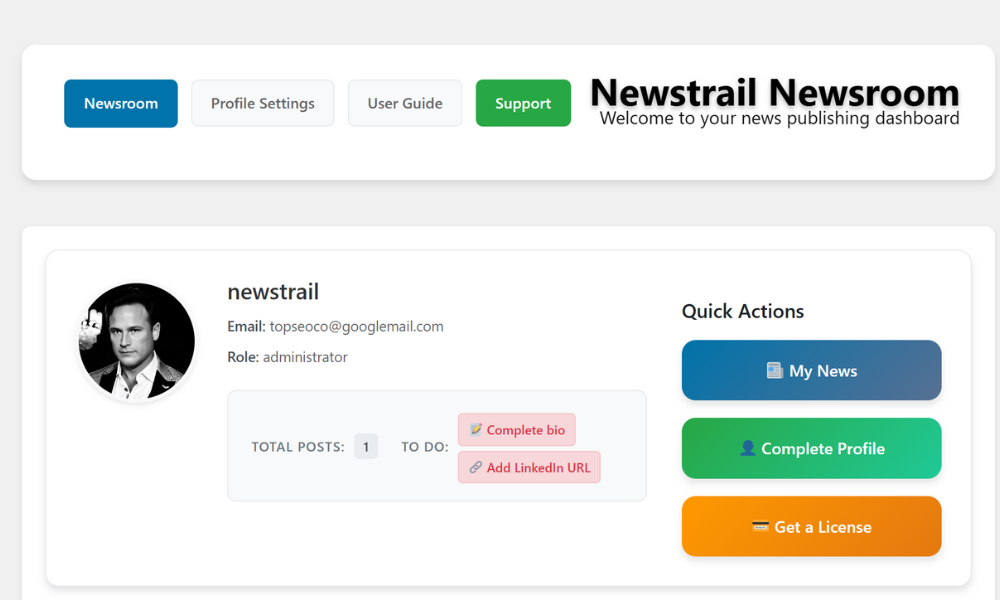Open My News quick action
The width and height of the screenshot is (1000, 600).
pyautogui.click(x=811, y=370)
